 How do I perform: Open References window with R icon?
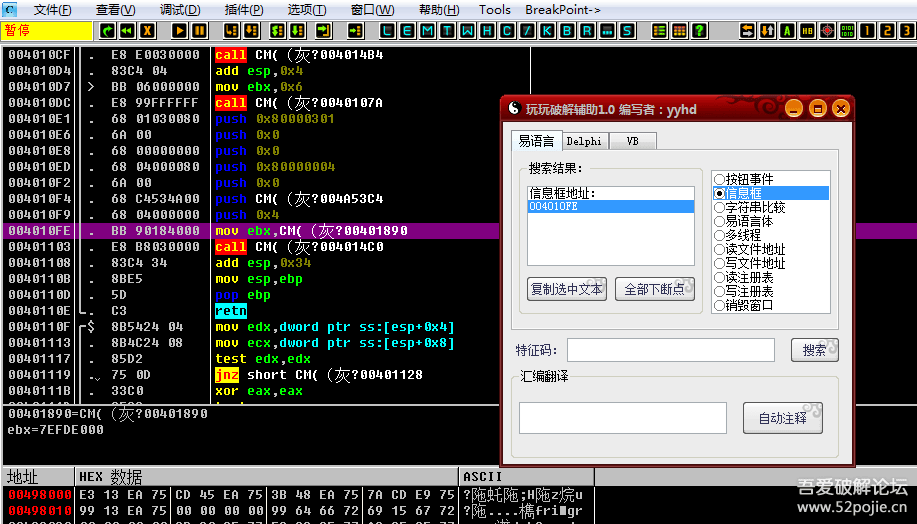pyautogui.click(x=587, y=30)
